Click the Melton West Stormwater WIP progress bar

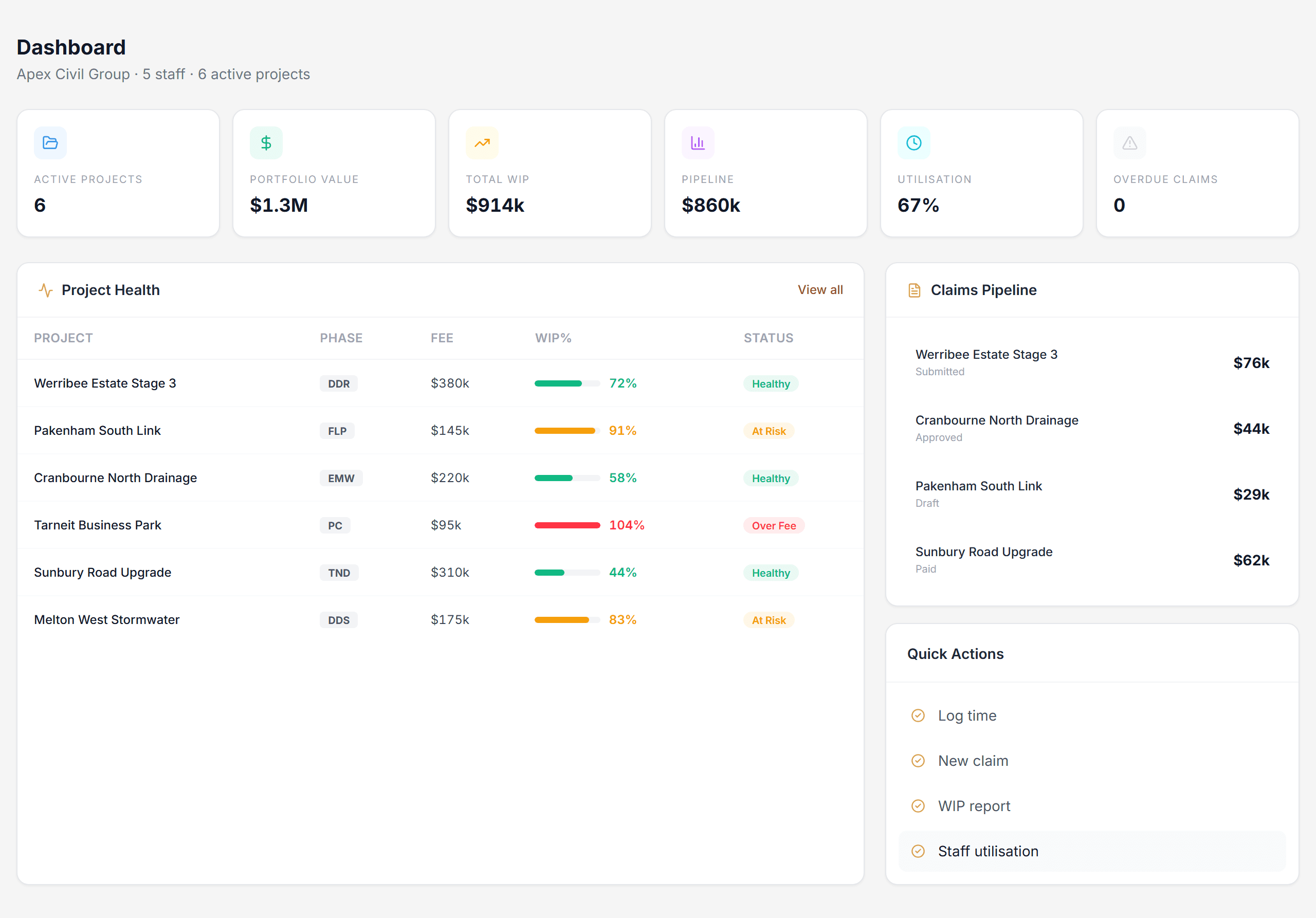point(567,620)
